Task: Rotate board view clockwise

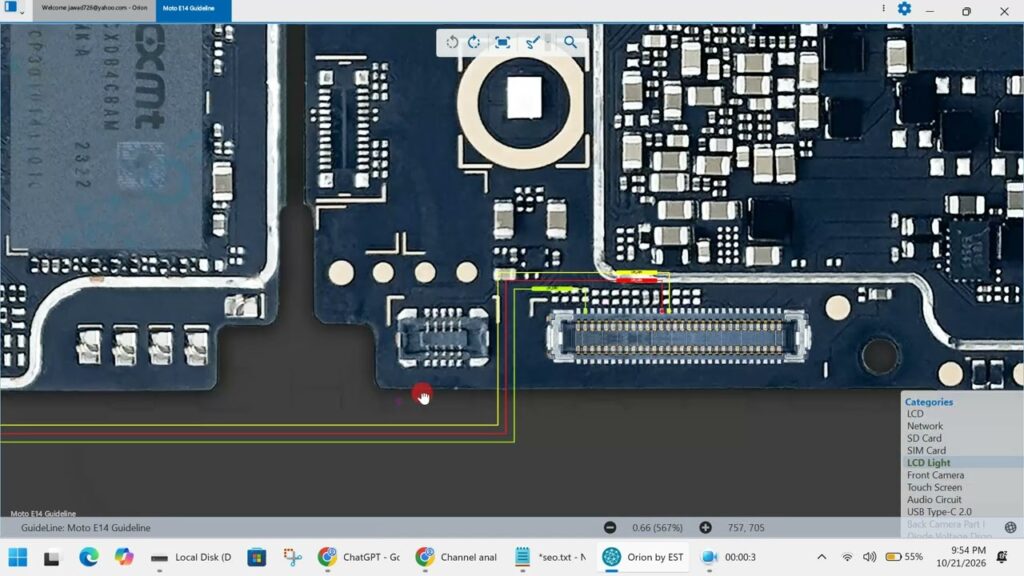Action: [x=474, y=42]
